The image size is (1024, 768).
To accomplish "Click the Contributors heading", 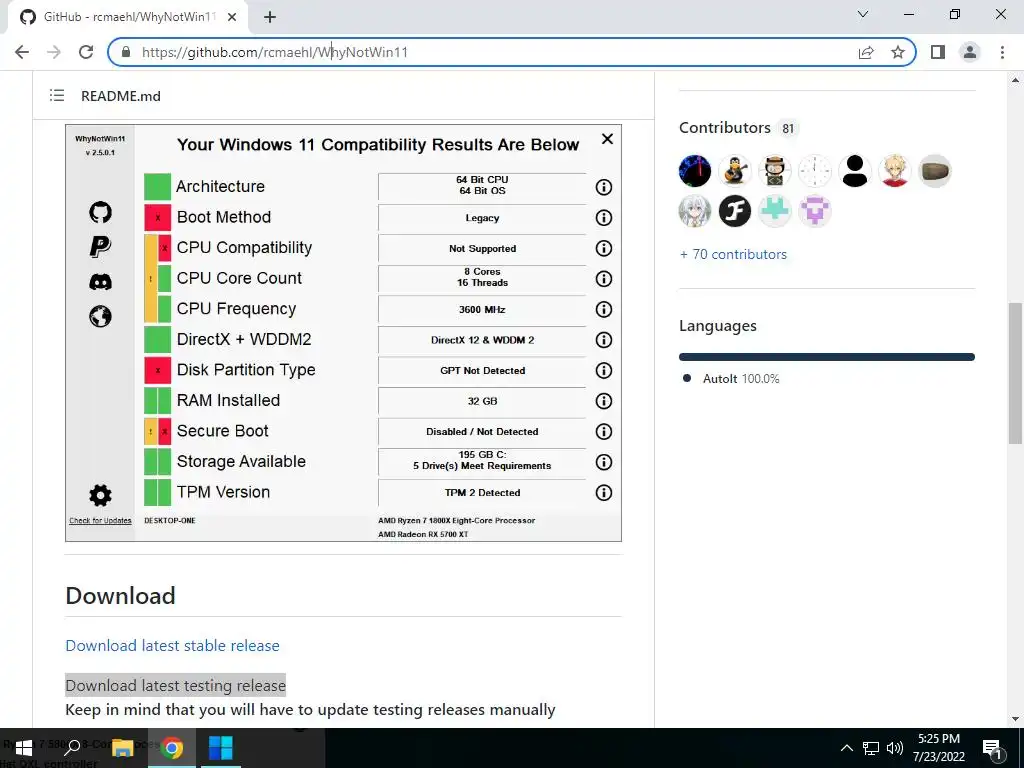I will tap(725, 127).
